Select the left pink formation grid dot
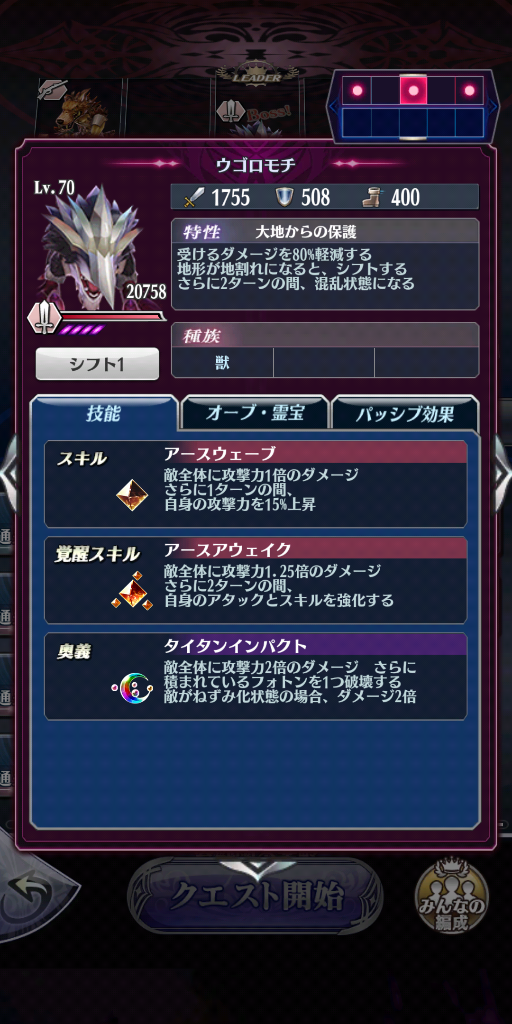The image size is (512, 1024). coord(357,90)
